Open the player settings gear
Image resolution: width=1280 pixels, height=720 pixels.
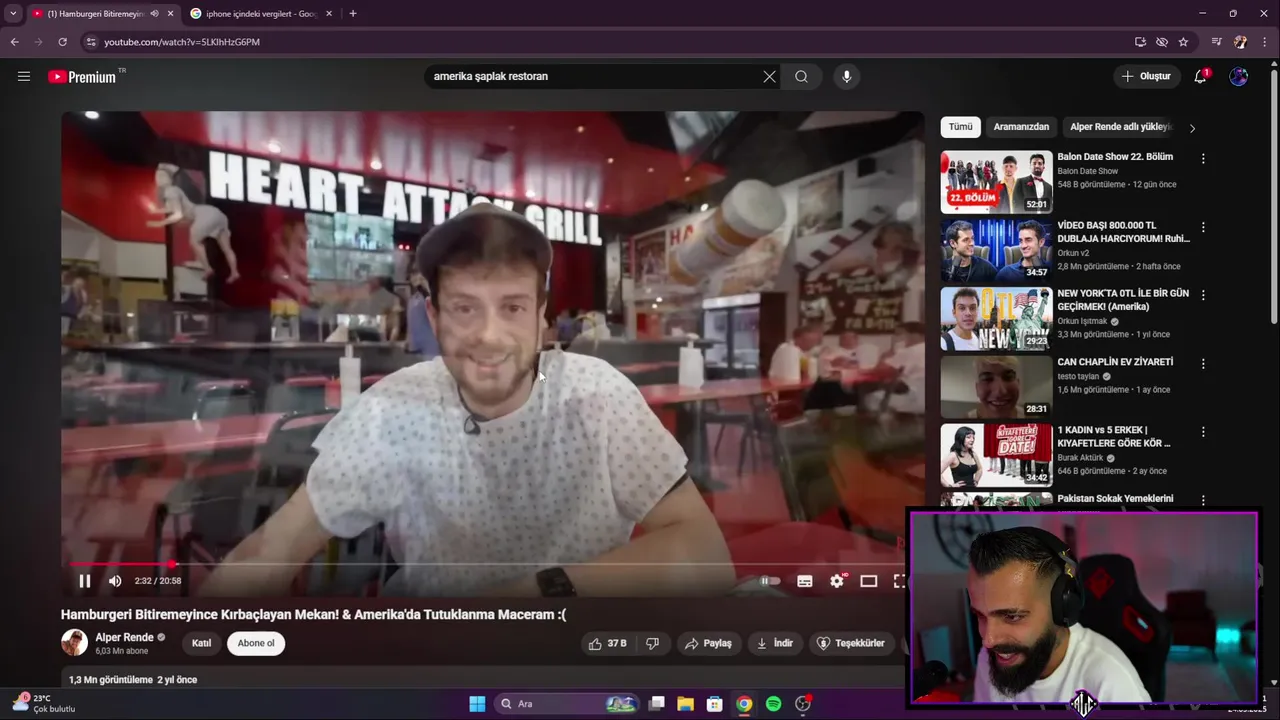(837, 581)
